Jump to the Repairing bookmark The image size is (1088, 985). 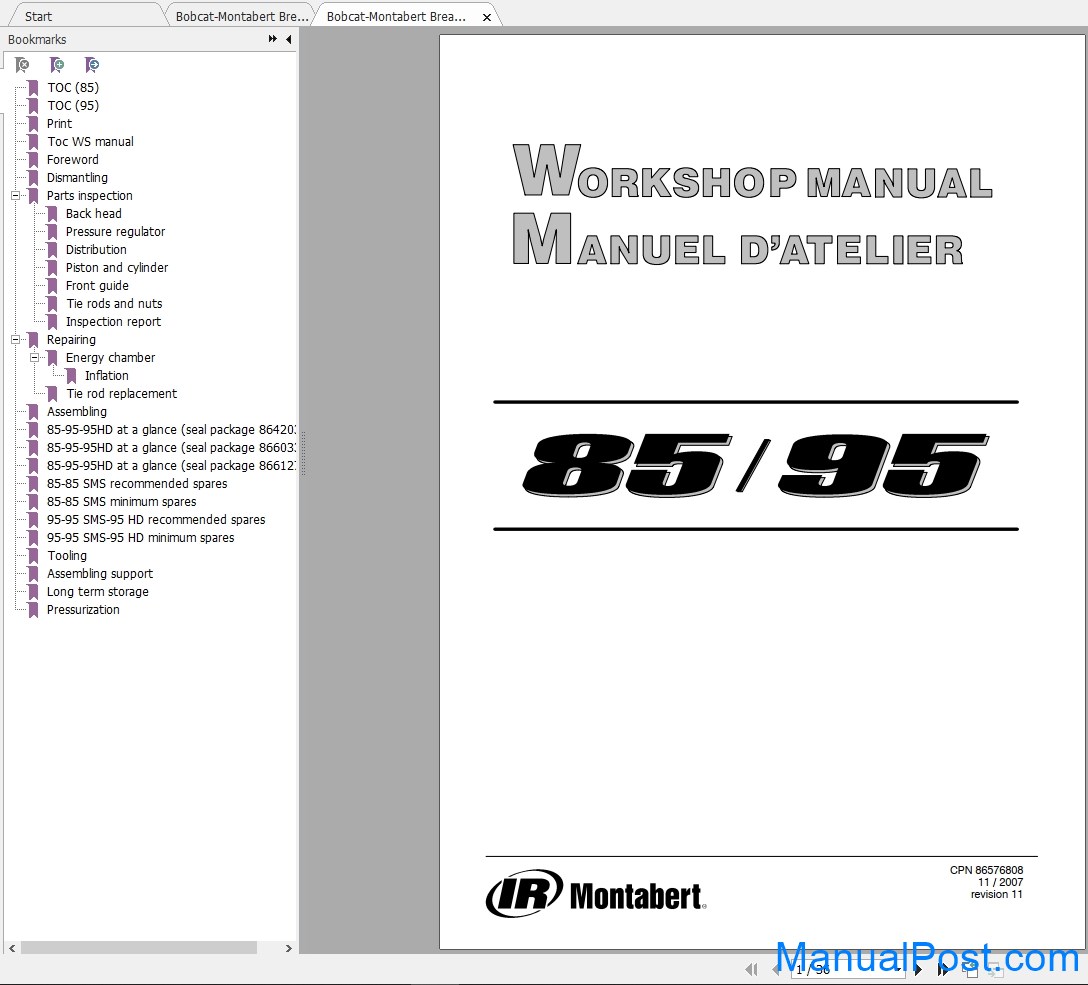coord(71,340)
